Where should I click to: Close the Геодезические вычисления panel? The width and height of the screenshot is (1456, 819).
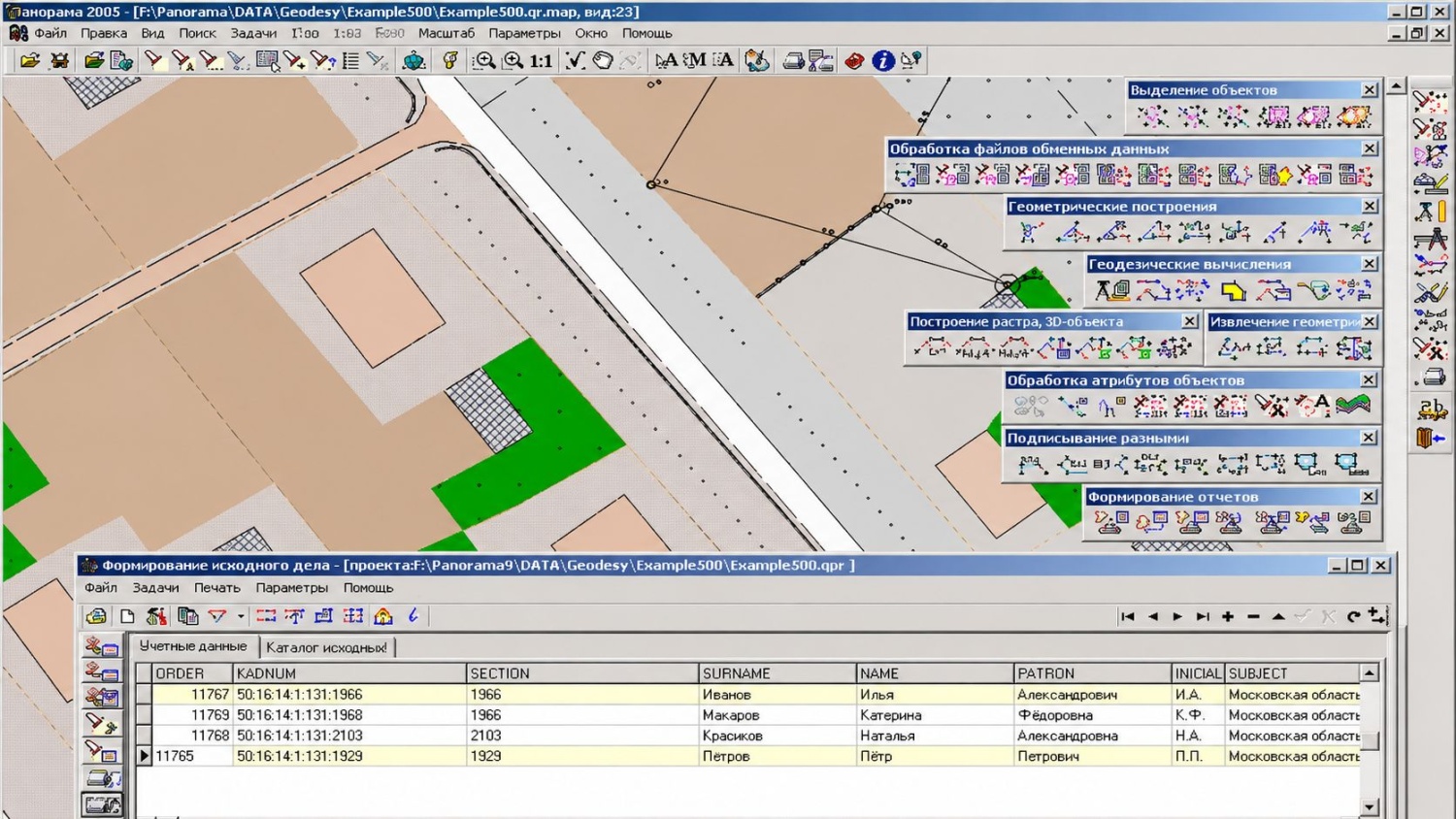[1369, 264]
